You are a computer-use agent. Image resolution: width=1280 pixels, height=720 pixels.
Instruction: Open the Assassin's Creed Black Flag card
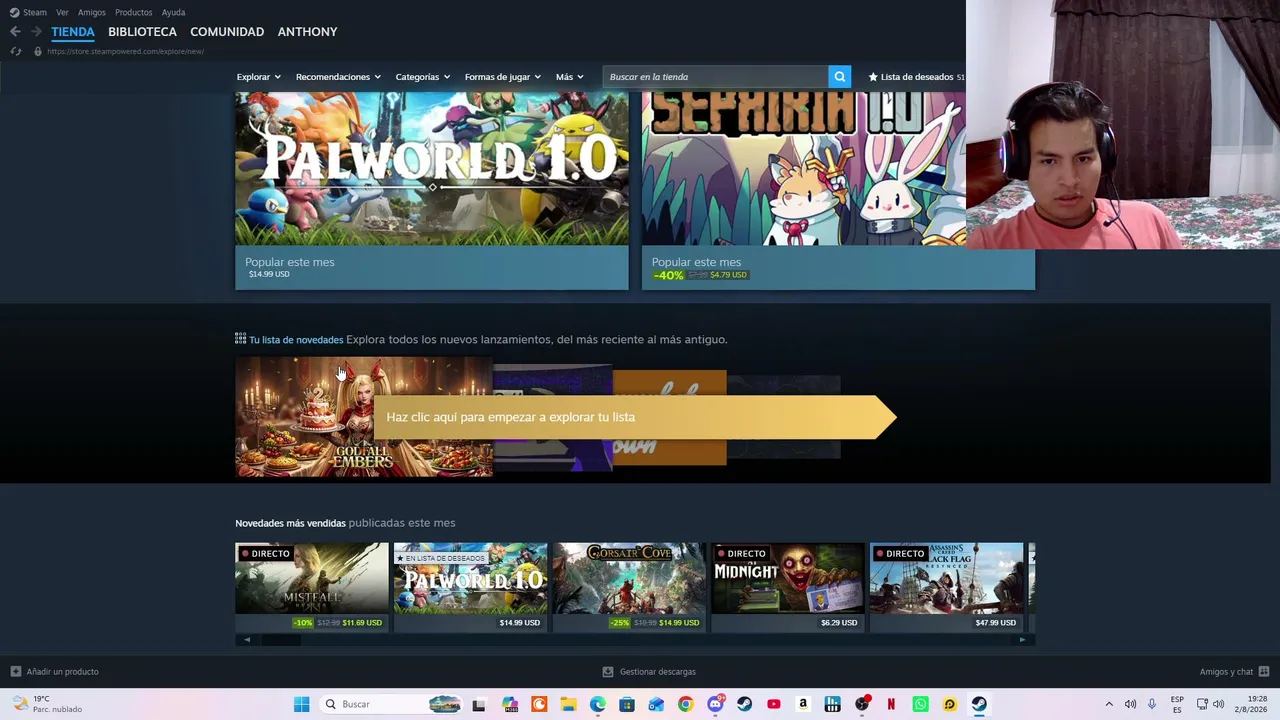click(947, 587)
